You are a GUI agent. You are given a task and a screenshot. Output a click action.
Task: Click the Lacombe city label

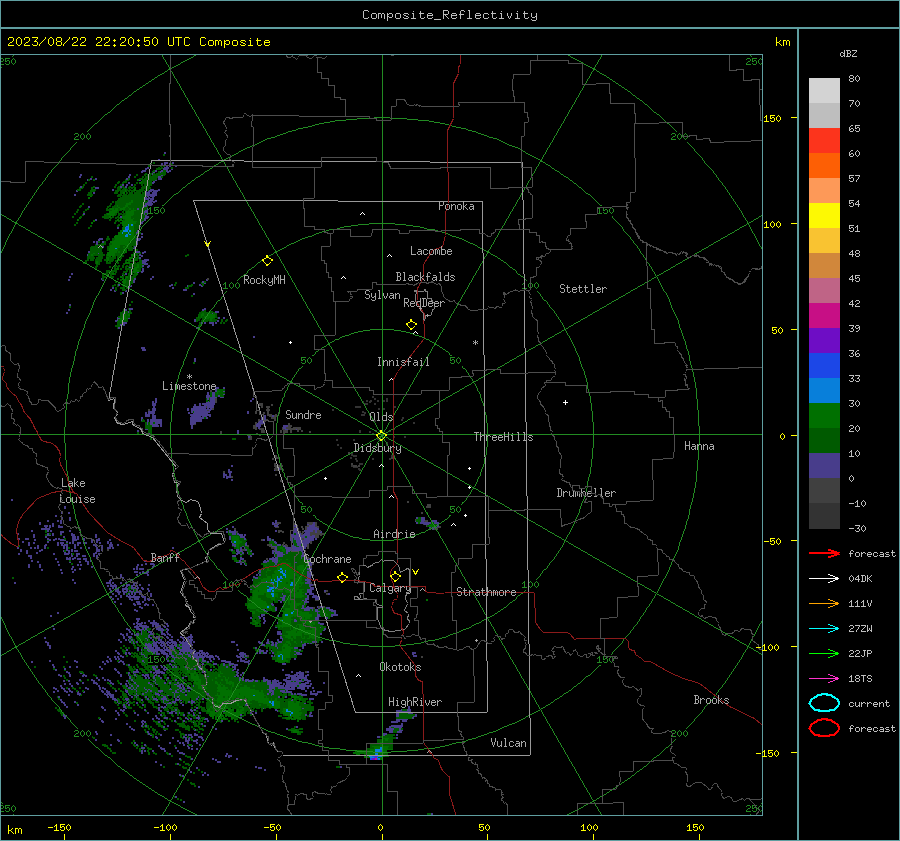431,251
